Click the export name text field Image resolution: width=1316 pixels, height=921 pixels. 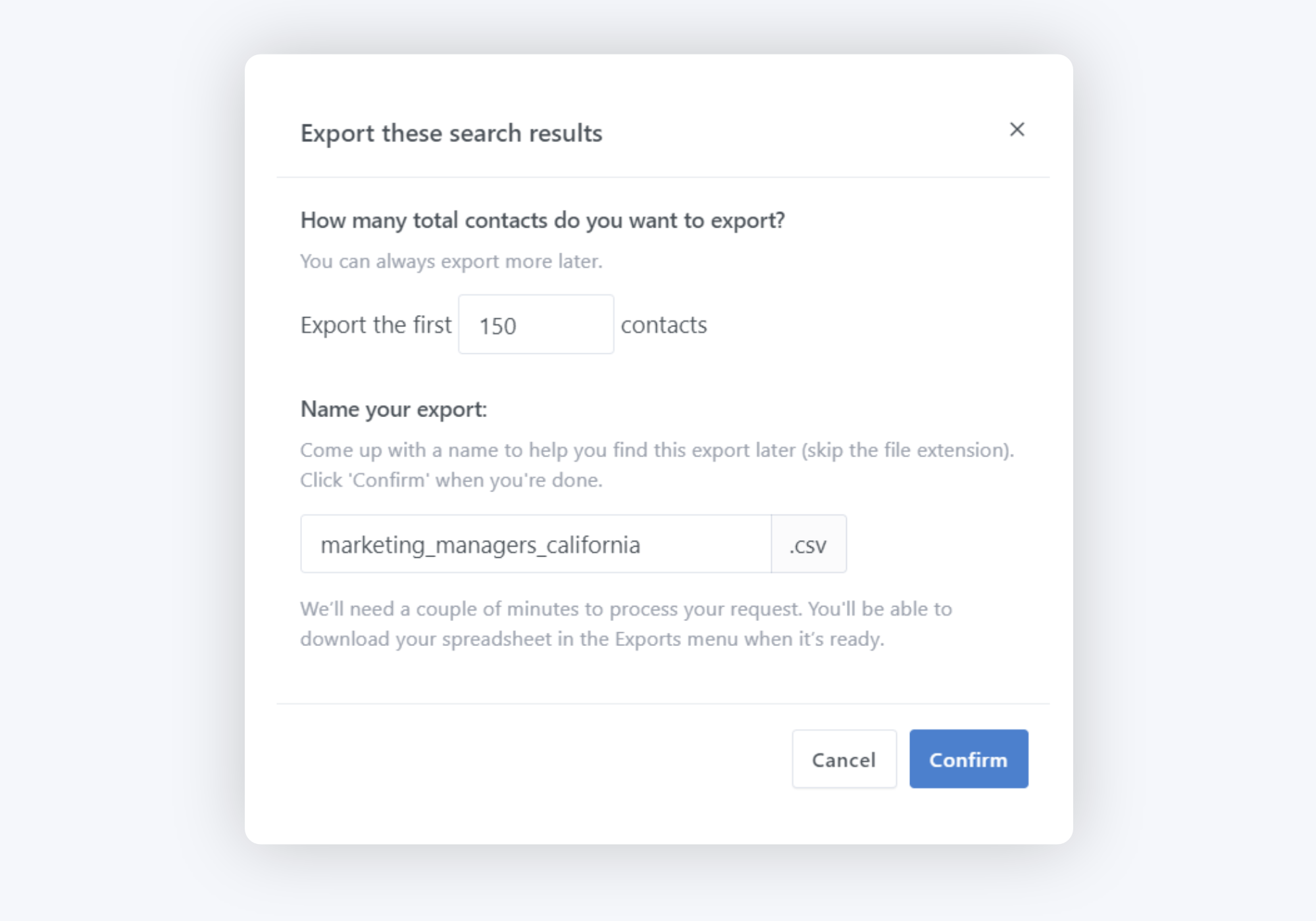(x=536, y=544)
